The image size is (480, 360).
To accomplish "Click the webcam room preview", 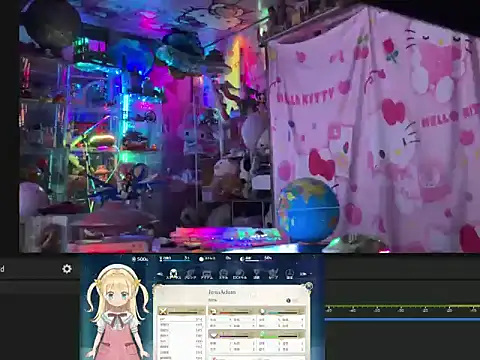I will click(x=249, y=126).
